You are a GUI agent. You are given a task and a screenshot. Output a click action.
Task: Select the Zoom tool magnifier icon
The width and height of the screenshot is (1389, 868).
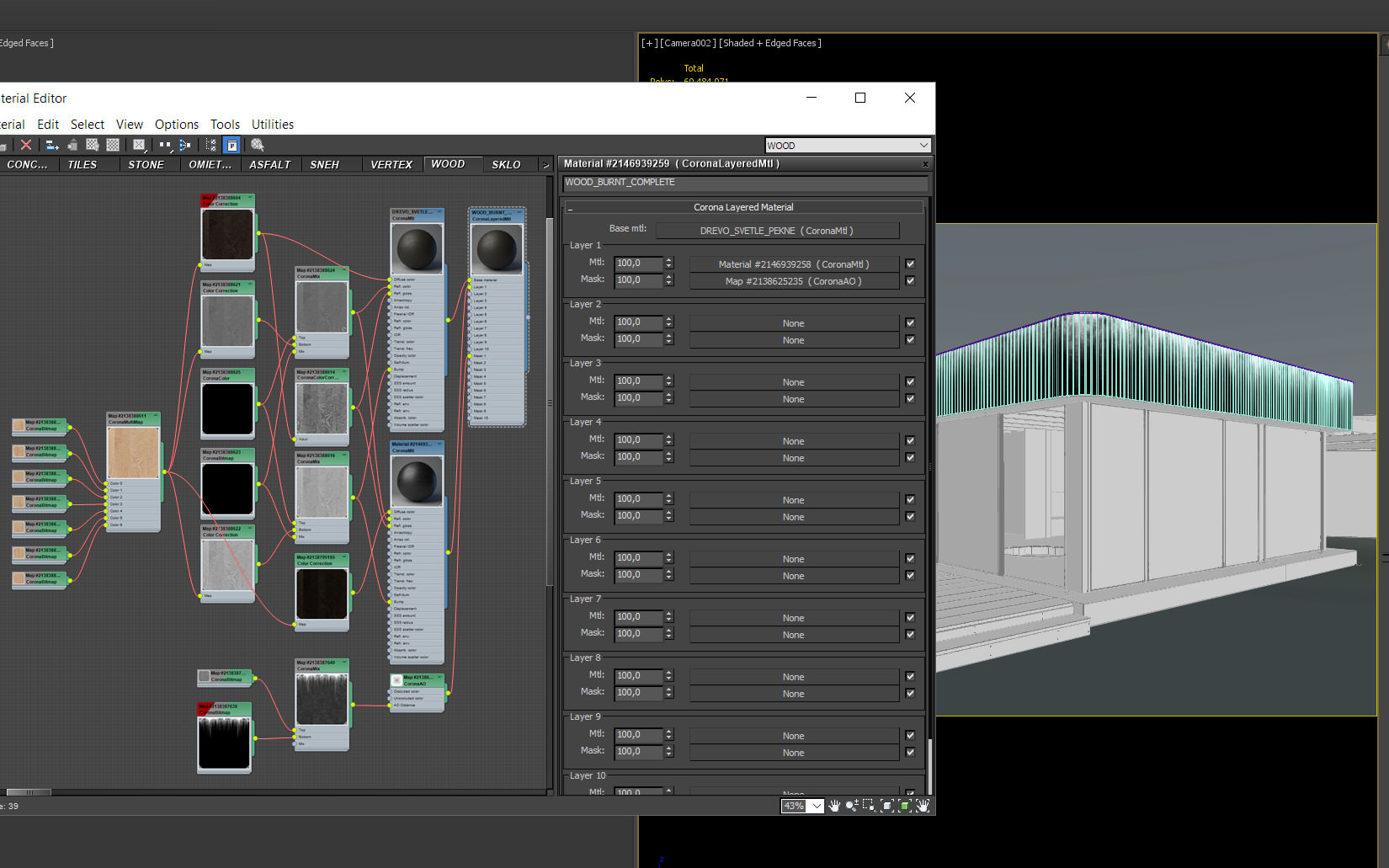click(x=852, y=806)
